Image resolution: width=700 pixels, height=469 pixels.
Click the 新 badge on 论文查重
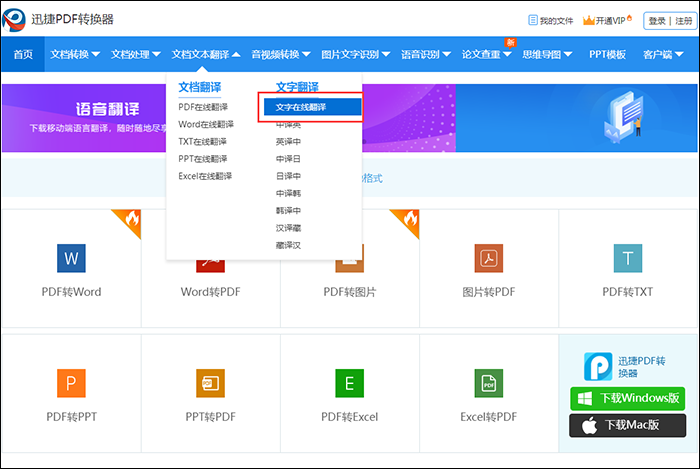point(510,42)
